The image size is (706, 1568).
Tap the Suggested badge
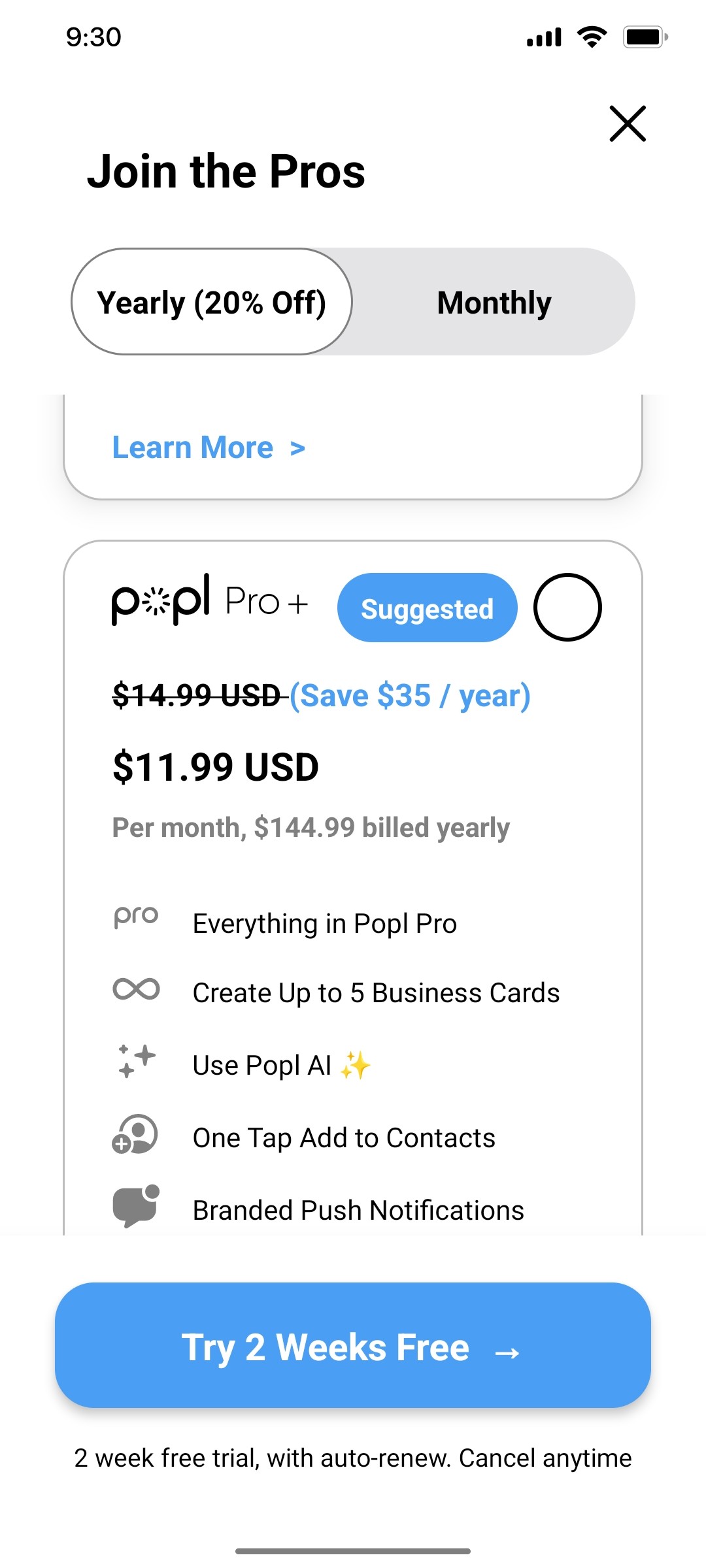point(426,608)
